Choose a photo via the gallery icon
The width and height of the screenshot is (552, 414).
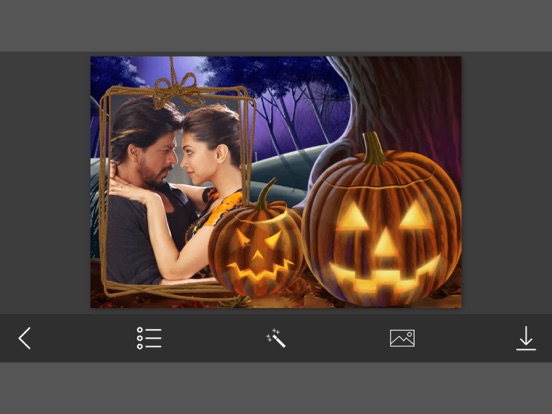click(x=402, y=338)
